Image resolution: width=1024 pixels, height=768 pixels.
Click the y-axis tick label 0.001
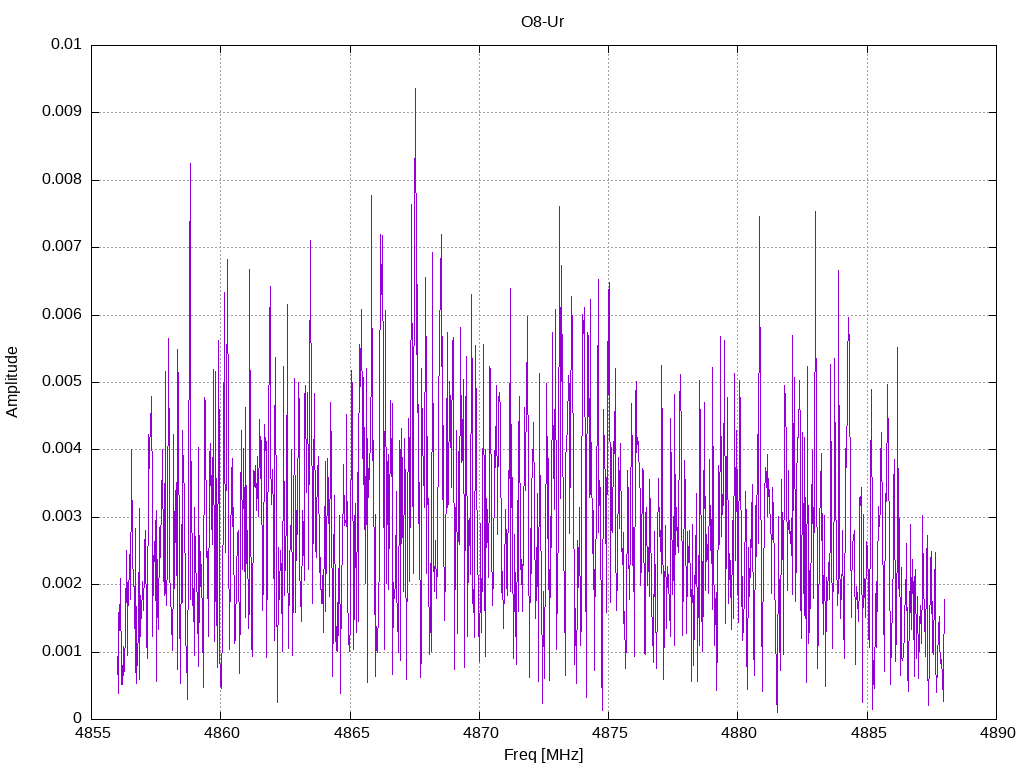(62, 652)
